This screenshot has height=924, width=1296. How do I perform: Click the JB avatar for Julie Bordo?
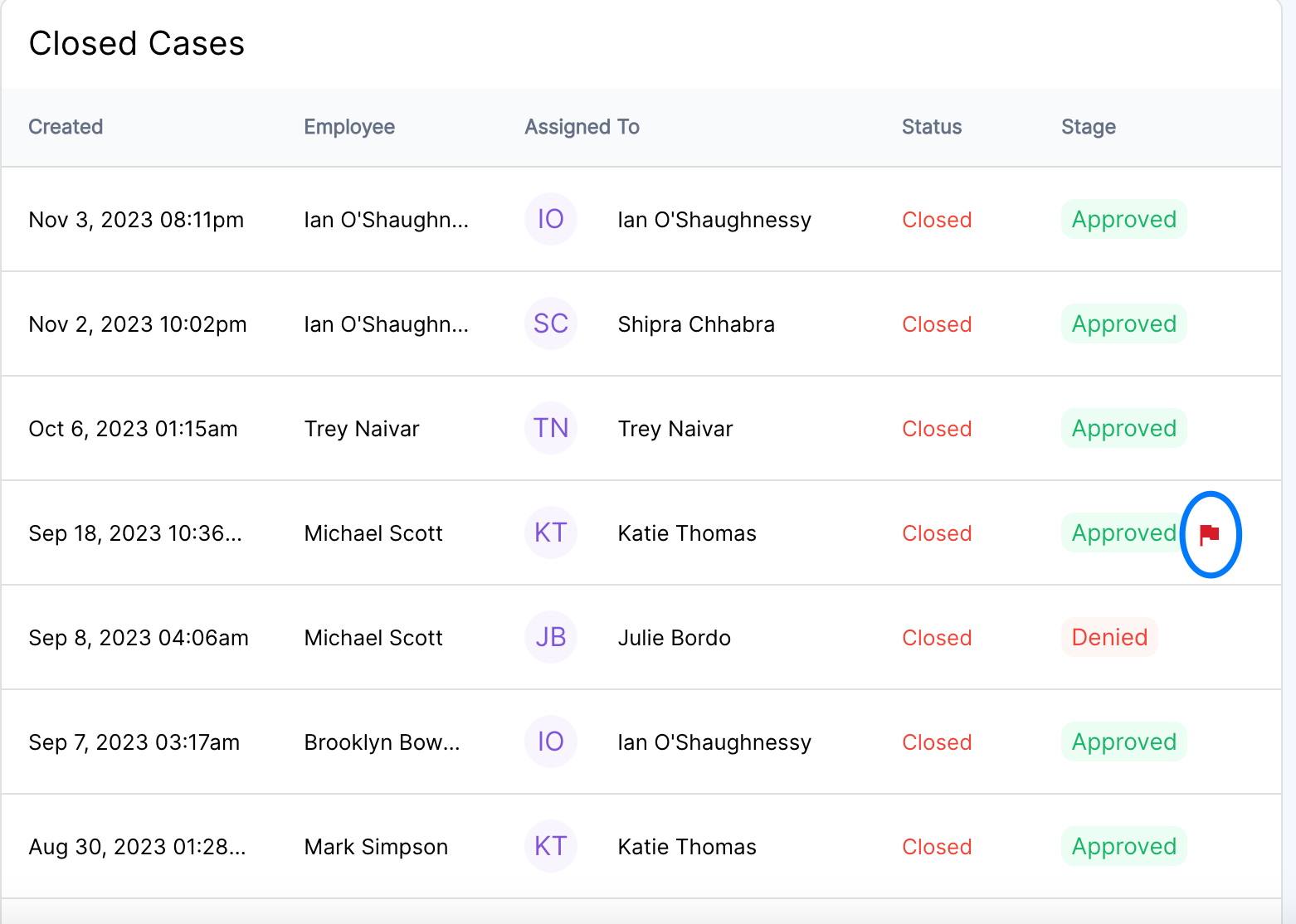pyautogui.click(x=551, y=637)
